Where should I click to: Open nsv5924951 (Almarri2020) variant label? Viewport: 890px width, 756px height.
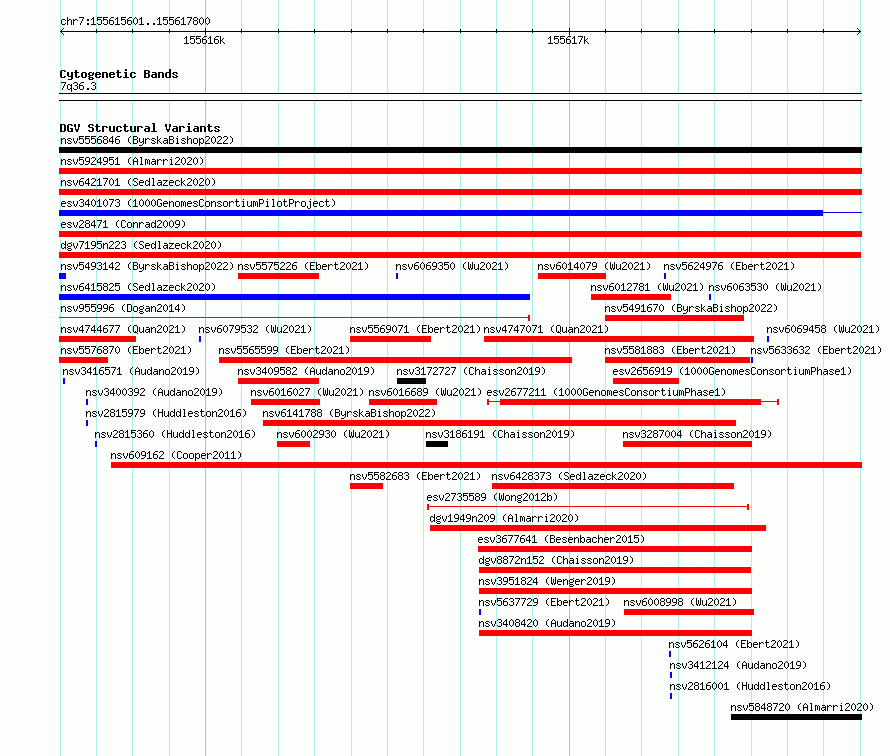(x=132, y=161)
